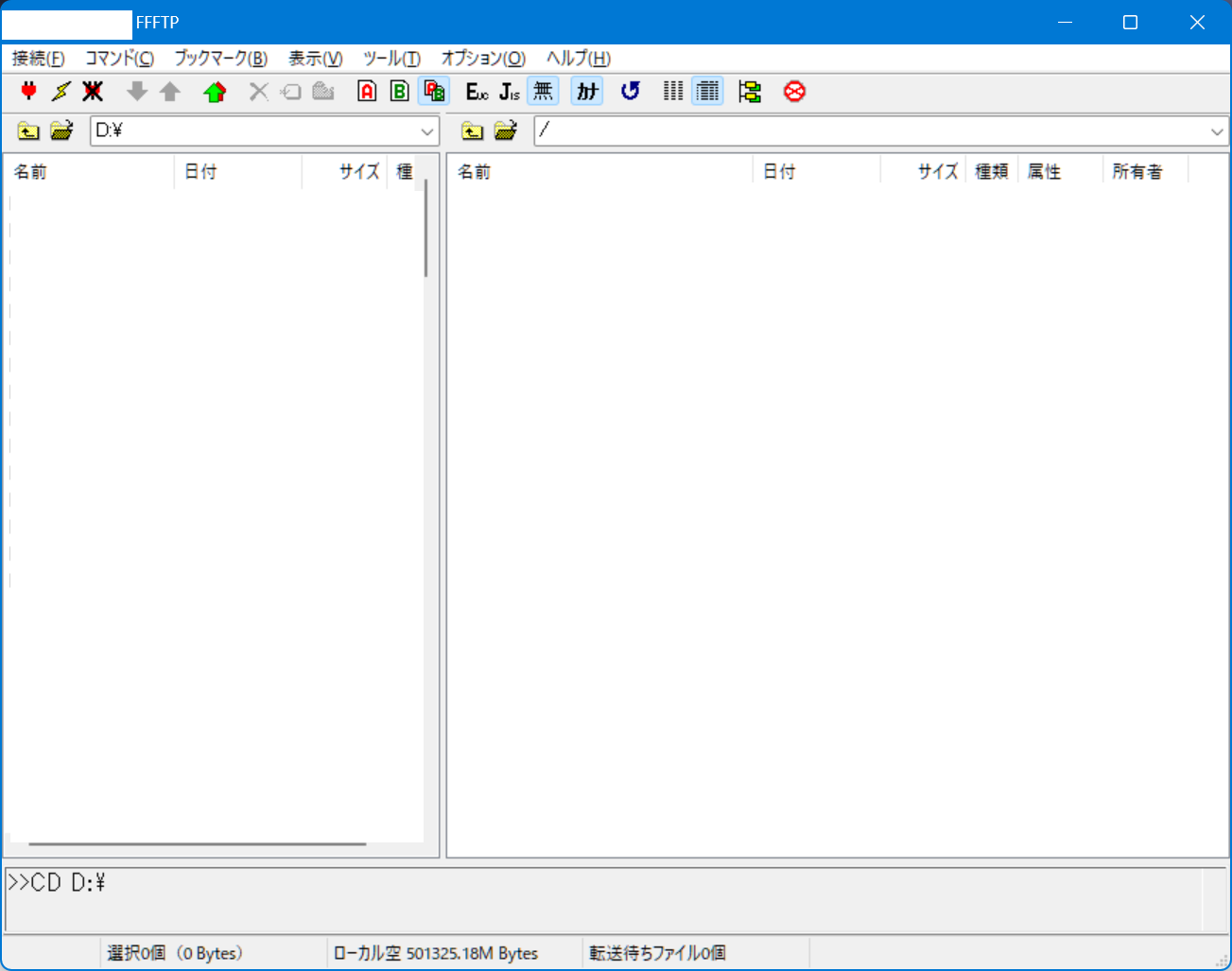Viewport: 1232px width, 971px height.
Task: Go up one folder in local pane
Action: click(29, 130)
